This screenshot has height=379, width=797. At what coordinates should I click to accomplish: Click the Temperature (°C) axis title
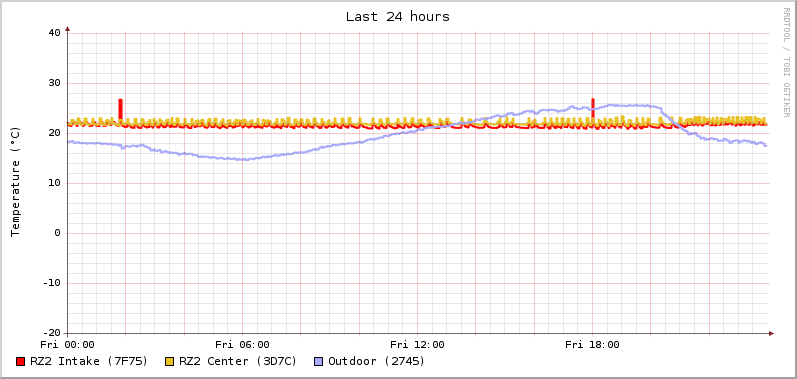pyautogui.click(x=15, y=182)
